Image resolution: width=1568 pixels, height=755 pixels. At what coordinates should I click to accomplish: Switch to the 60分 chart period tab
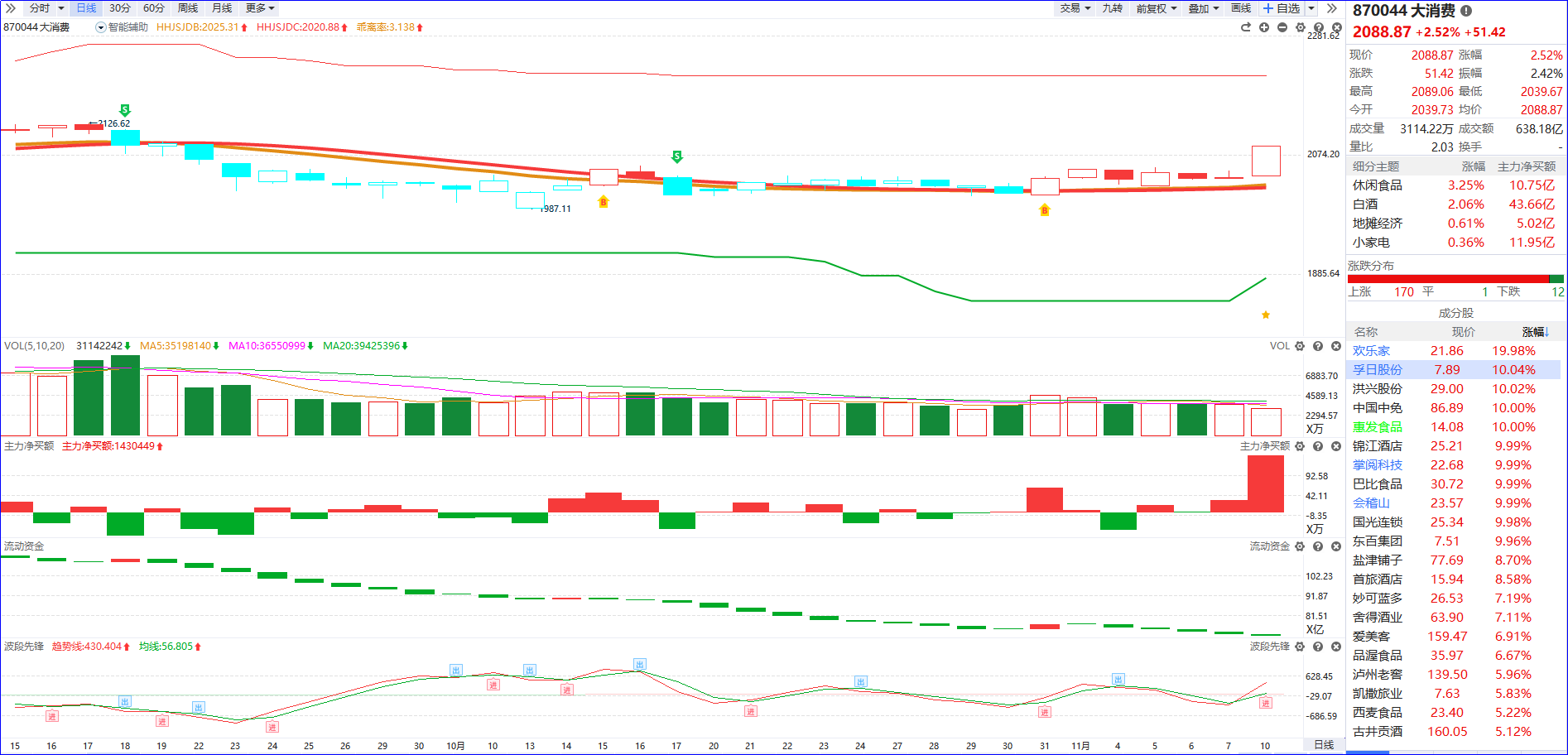pos(154,8)
